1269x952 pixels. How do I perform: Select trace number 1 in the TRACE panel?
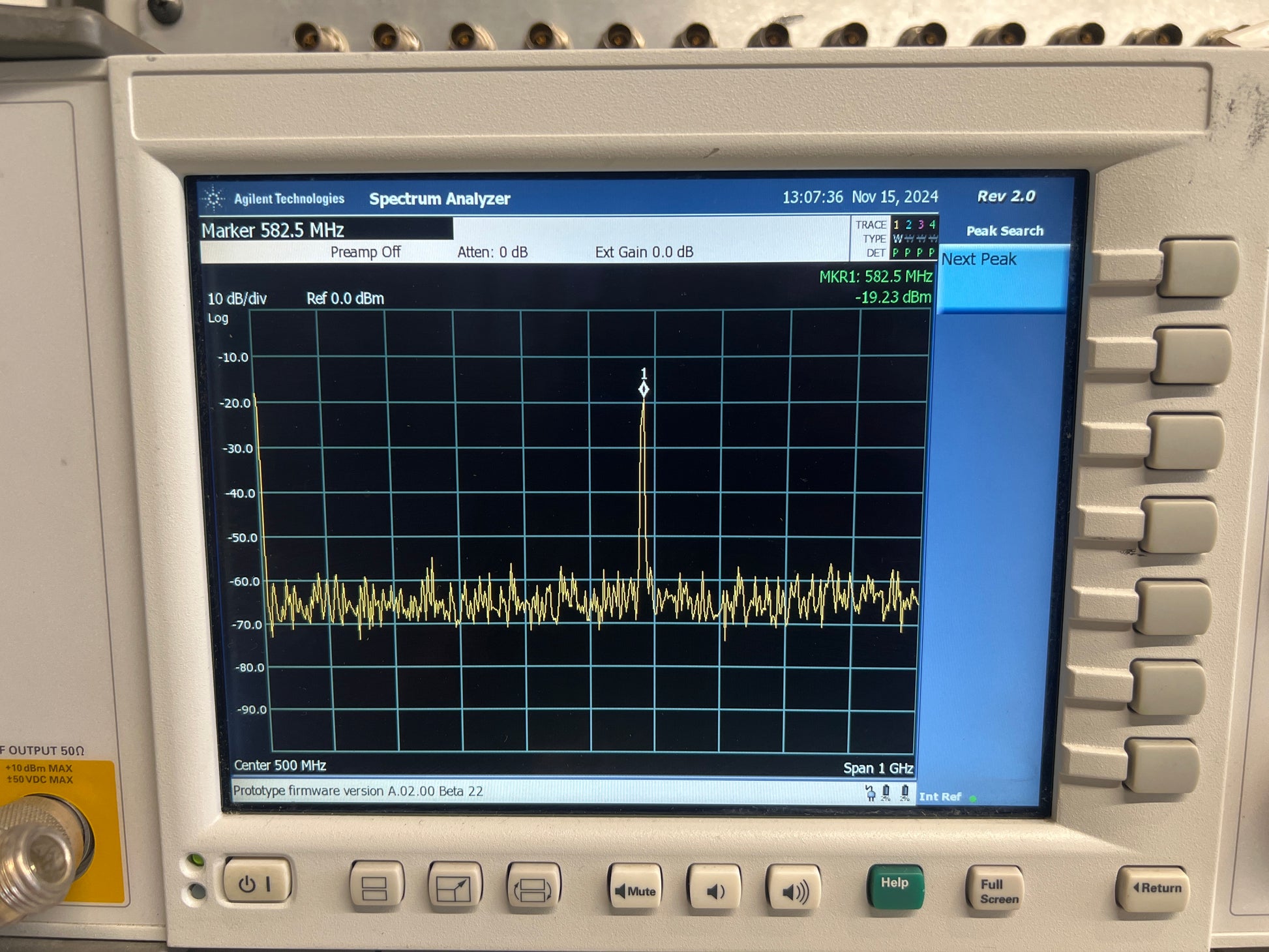pos(896,224)
